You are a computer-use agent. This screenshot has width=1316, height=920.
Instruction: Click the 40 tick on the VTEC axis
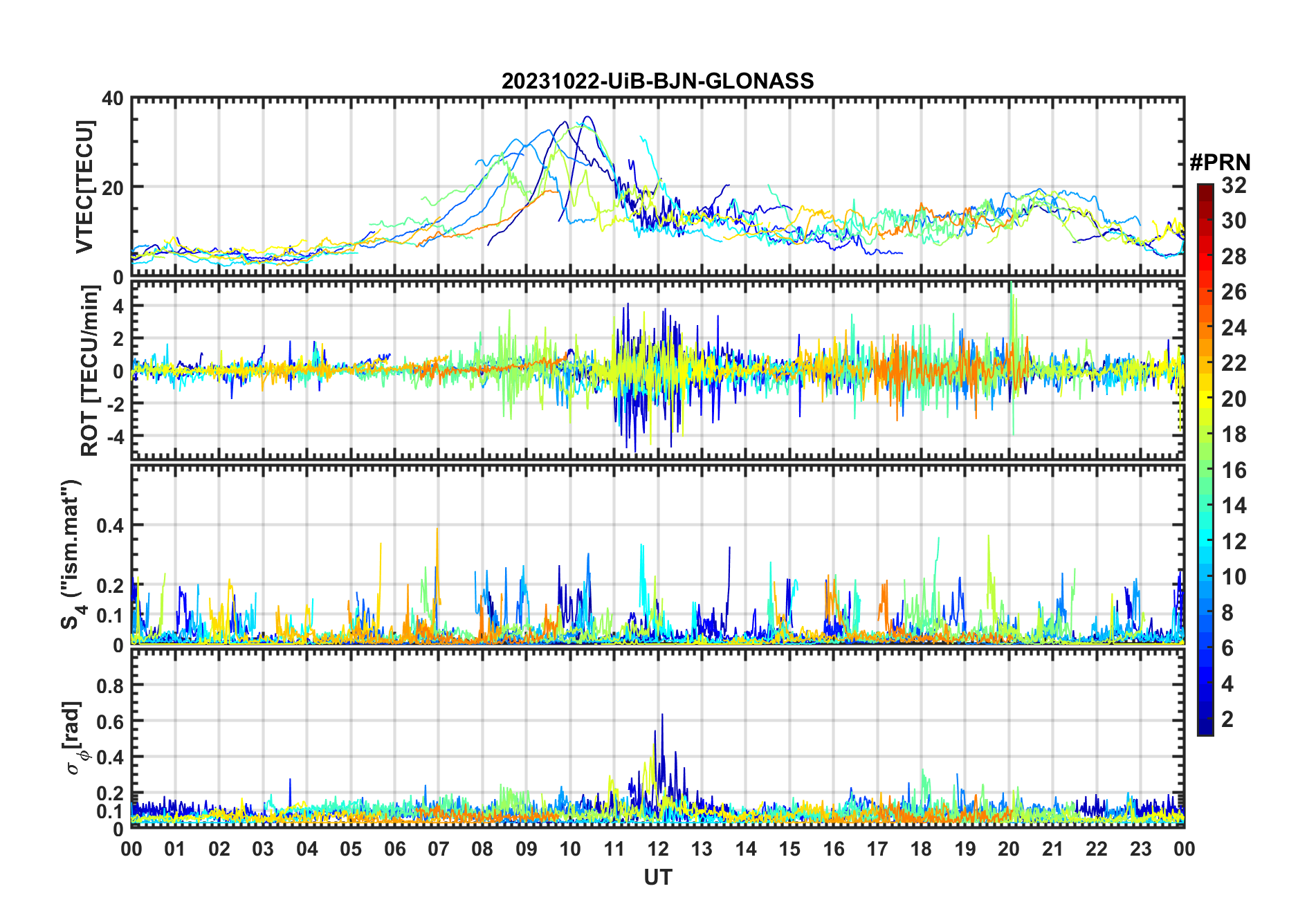coord(113,99)
